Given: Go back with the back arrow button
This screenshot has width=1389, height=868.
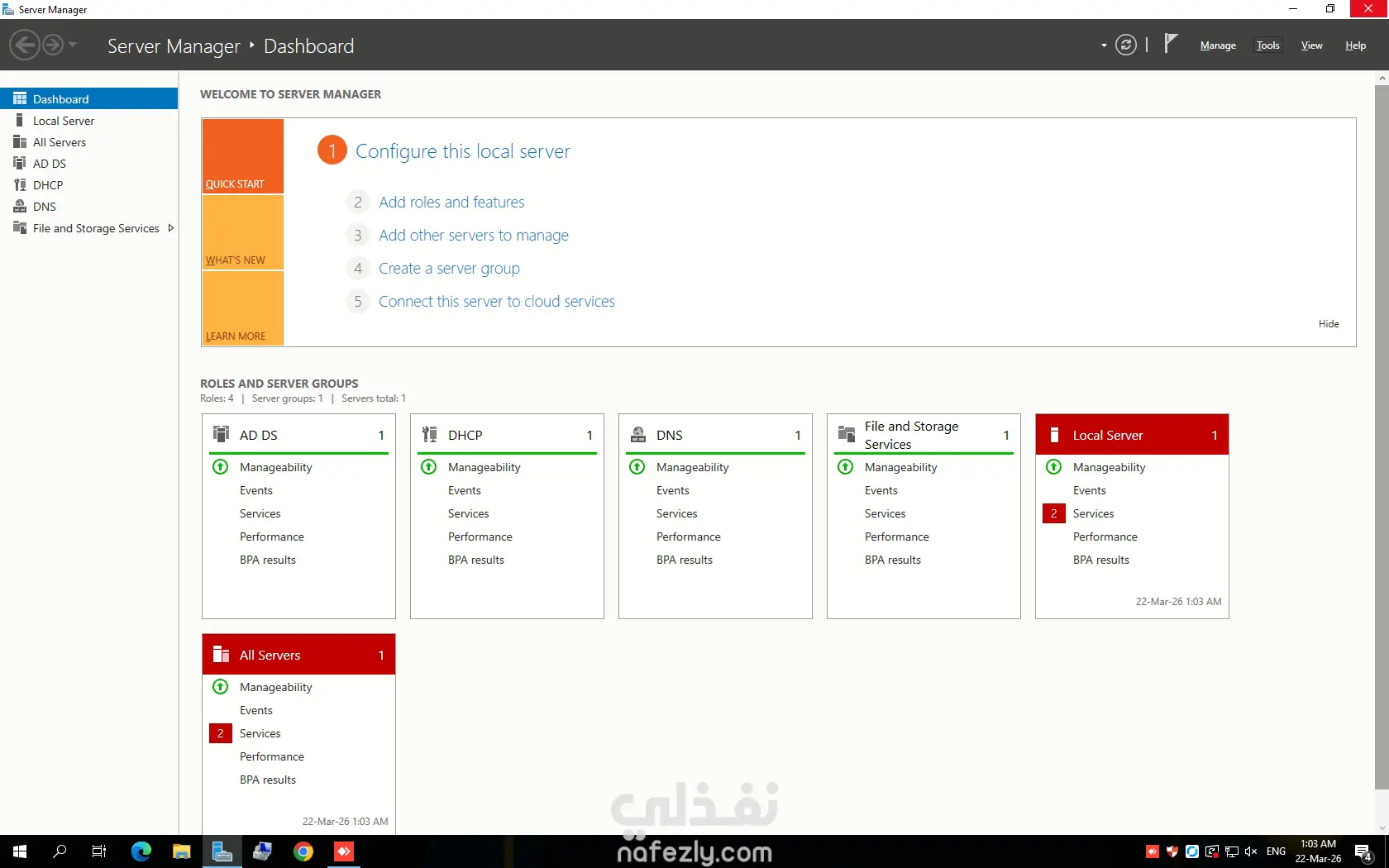Looking at the screenshot, I should pyautogui.click(x=25, y=45).
